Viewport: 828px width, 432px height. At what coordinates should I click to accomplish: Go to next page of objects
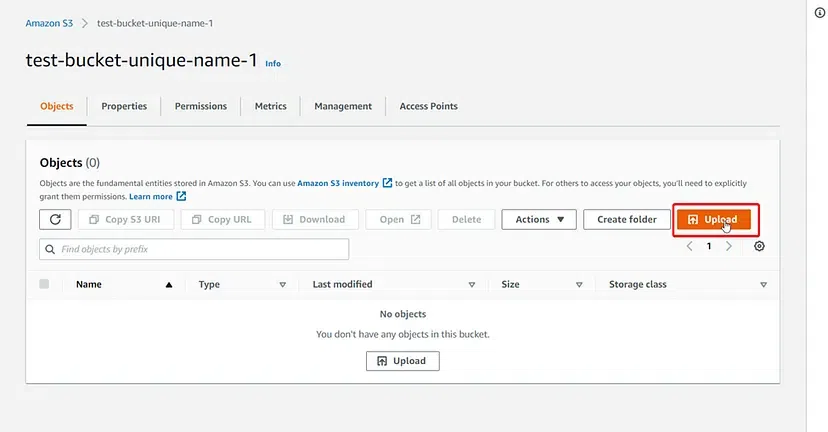pos(728,246)
